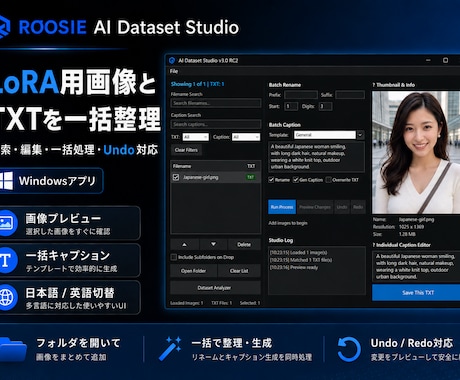Click the 日本語 / 英語切替 feature card

tap(69, 297)
